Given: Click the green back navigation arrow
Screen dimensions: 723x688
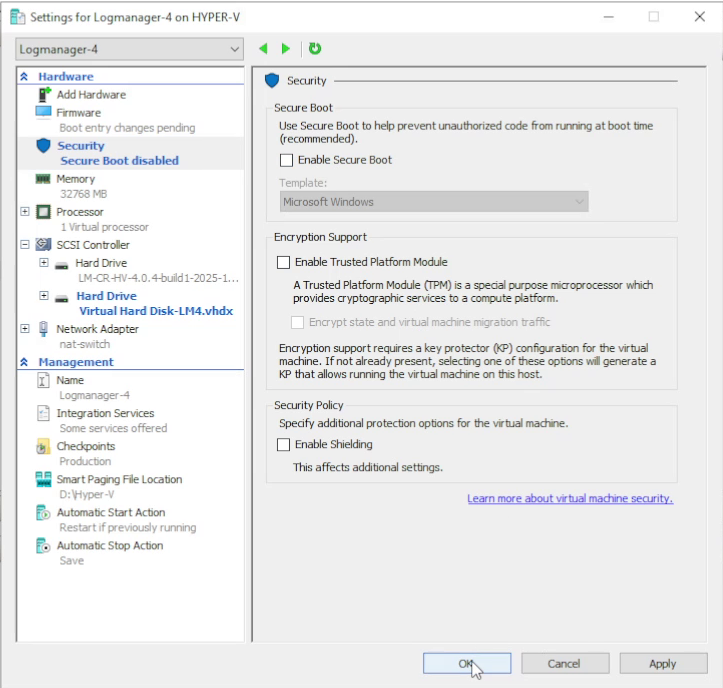Looking at the screenshot, I should pos(263,48).
